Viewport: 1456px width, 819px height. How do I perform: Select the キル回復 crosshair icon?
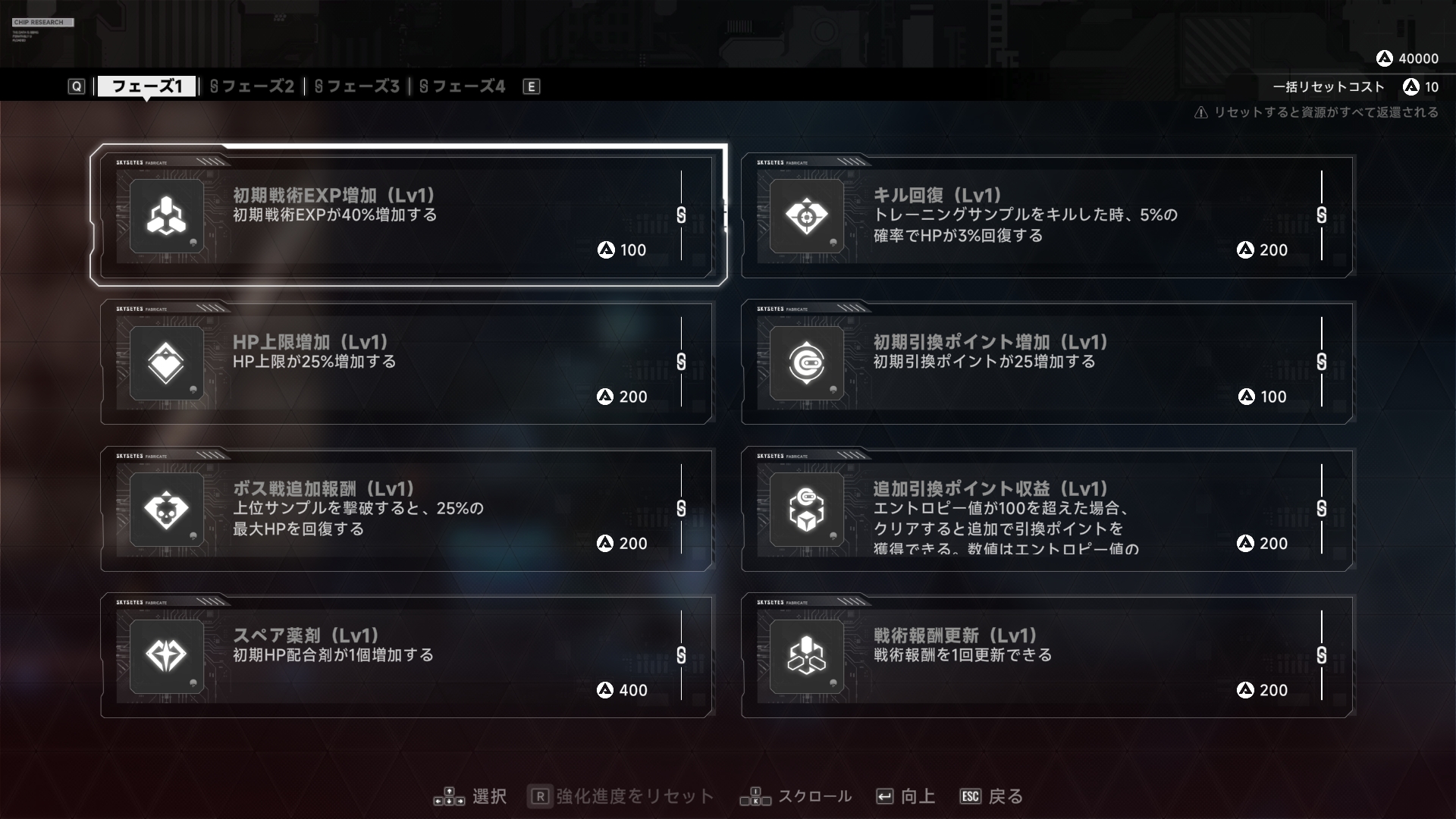click(x=806, y=216)
